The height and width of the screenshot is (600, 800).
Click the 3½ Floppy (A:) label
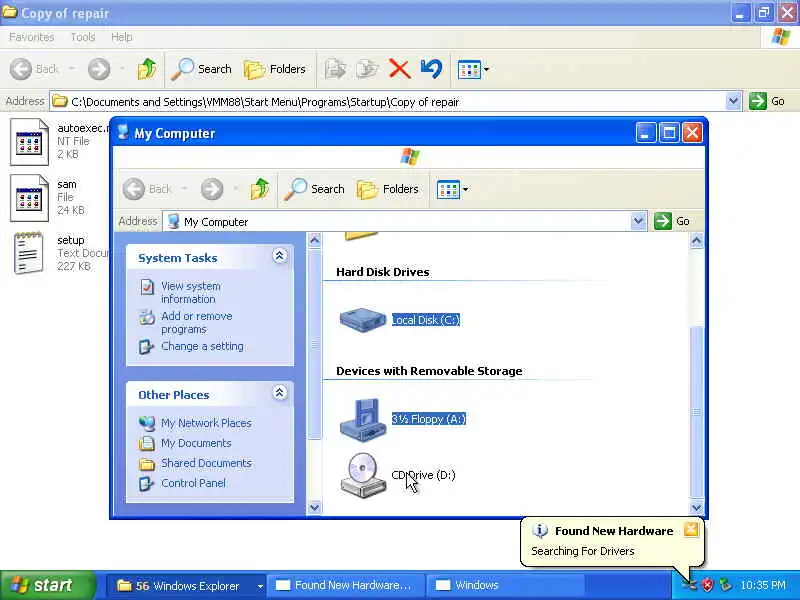(429, 419)
